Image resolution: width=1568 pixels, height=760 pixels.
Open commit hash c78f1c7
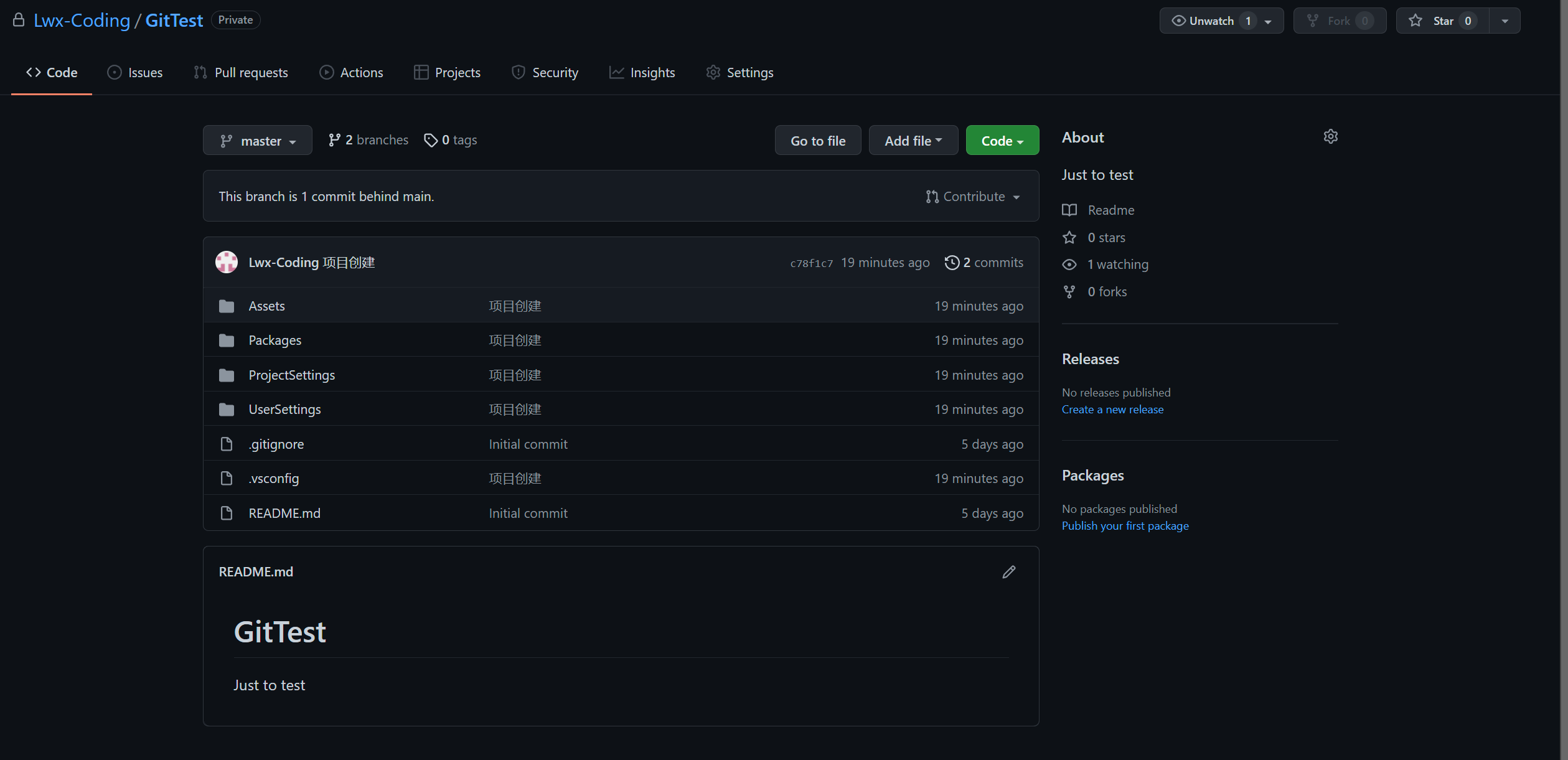[x=811, y=263]
